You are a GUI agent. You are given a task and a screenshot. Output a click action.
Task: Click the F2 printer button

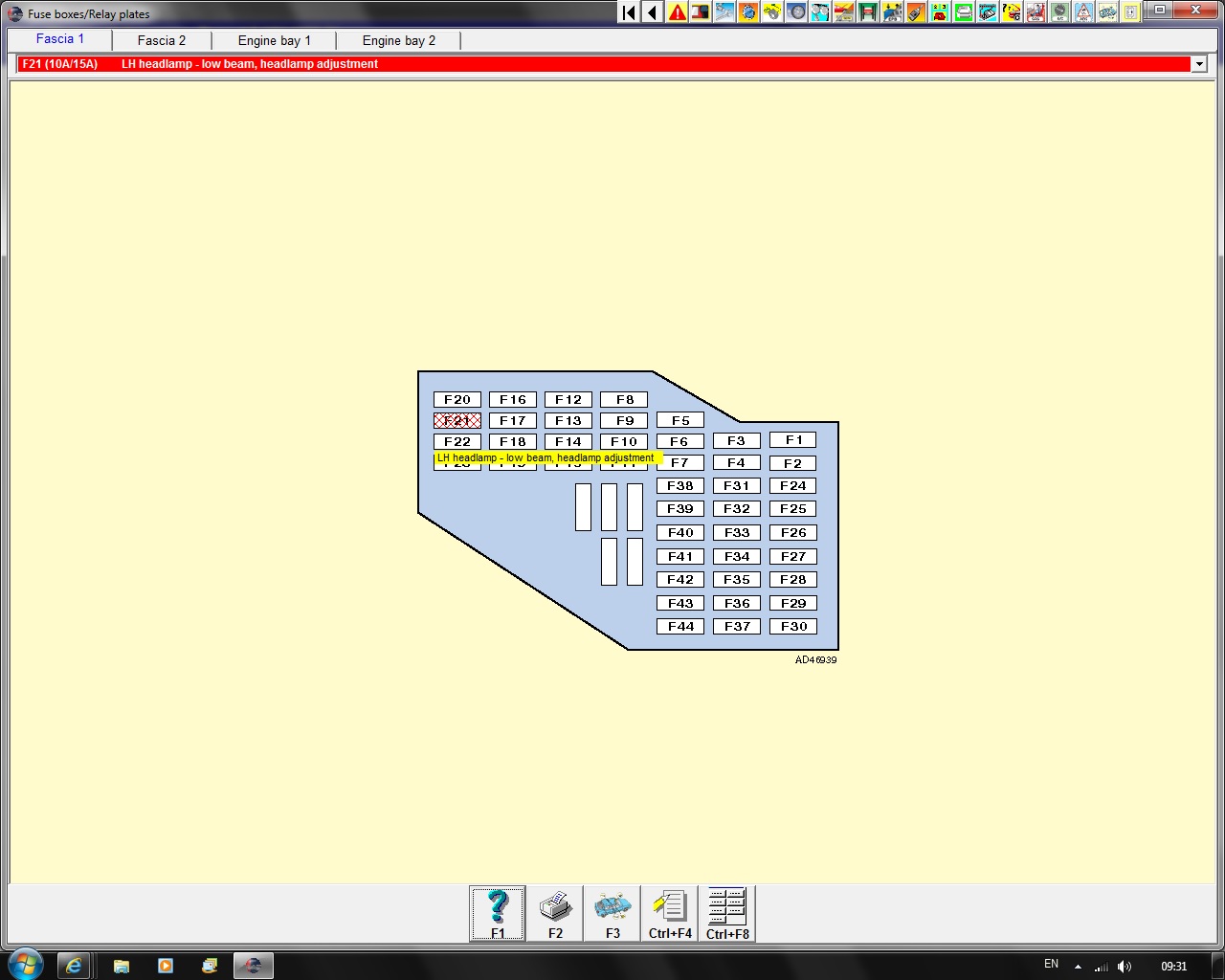tap(555, 913)
